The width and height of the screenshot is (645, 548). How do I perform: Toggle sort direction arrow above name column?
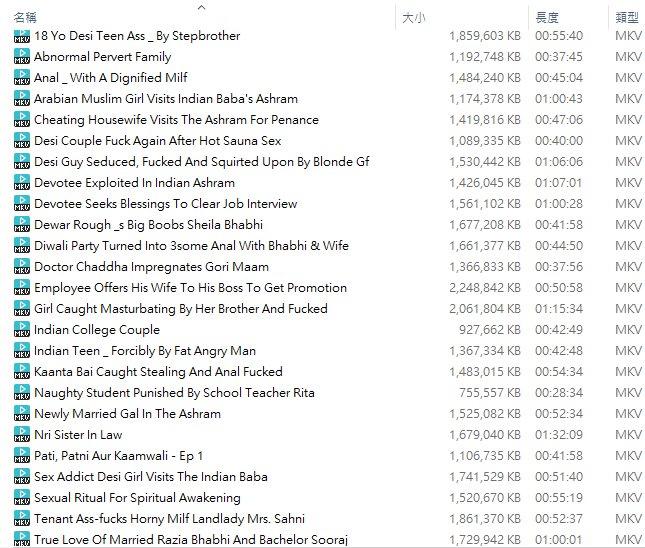202,7
